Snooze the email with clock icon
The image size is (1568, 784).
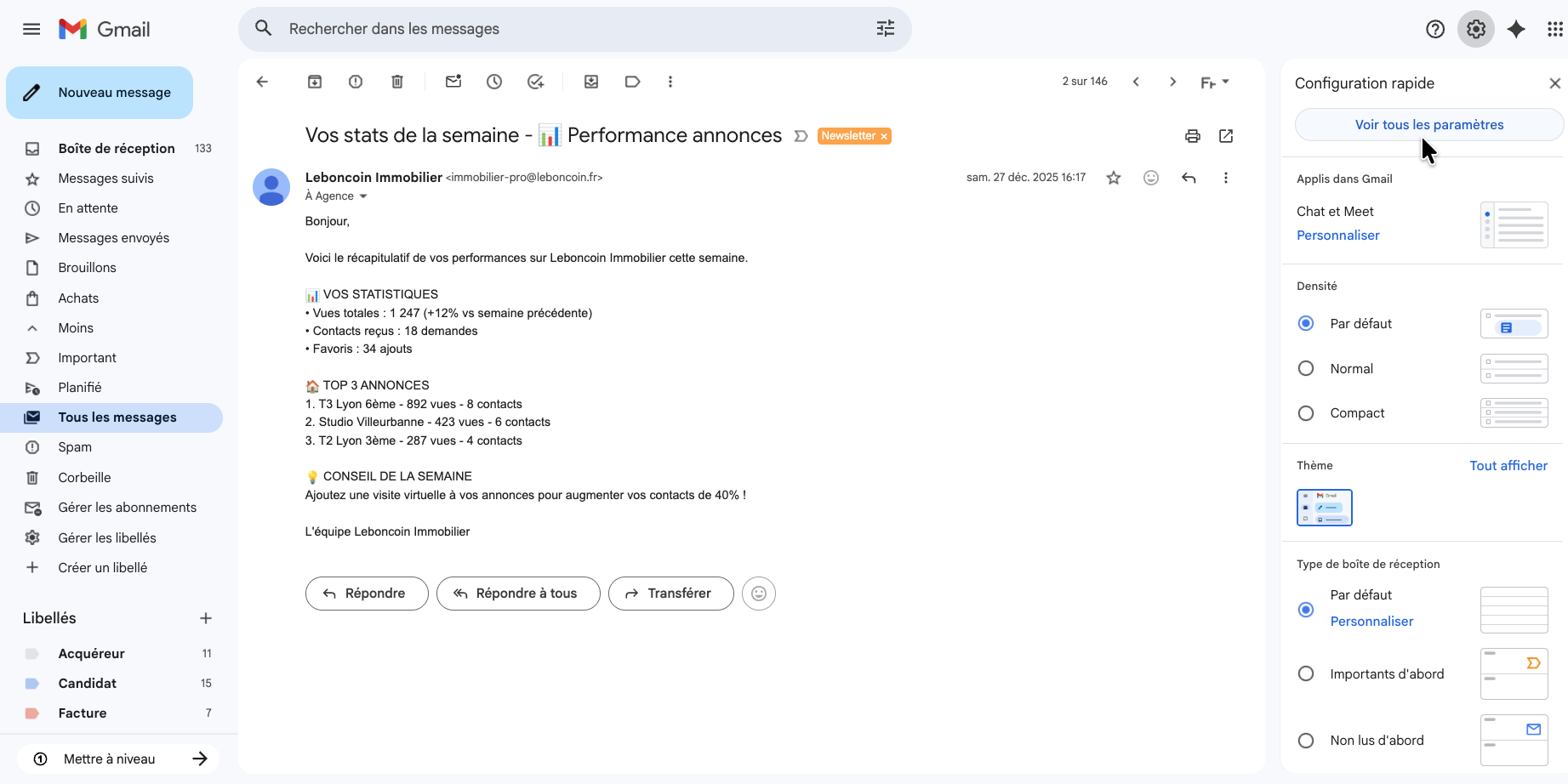pos(494,82)
